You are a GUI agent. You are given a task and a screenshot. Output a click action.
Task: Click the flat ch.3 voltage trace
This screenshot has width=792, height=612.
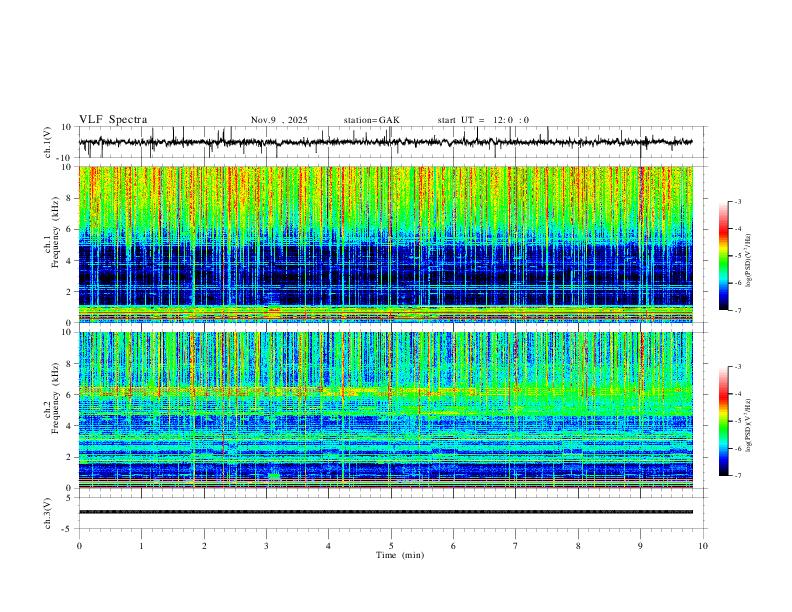(385, 512)
